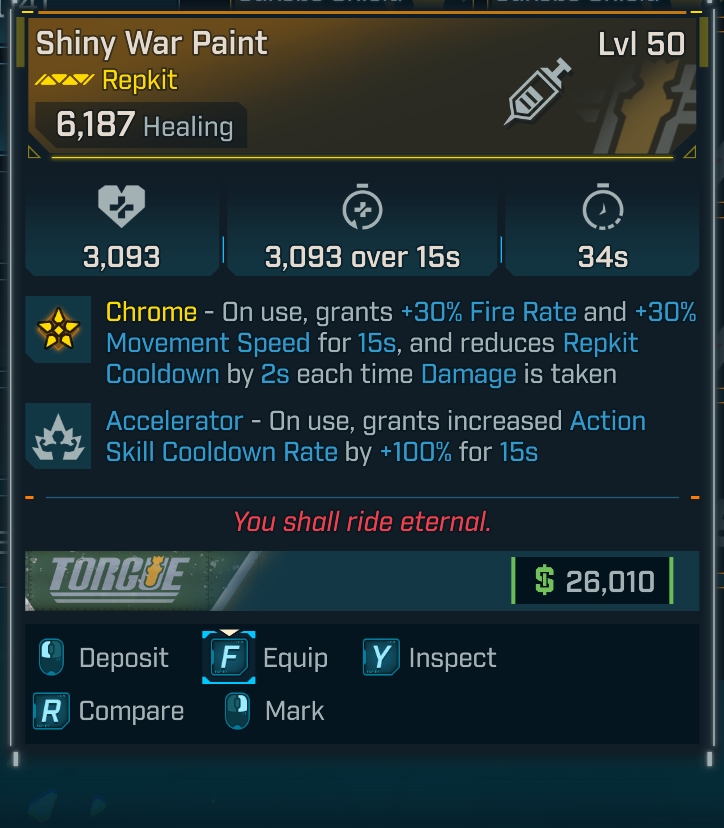The width and height of the screenshot is (724, 828).
Task: Click the cooldown timer clock icon
Action: point(602,209)
